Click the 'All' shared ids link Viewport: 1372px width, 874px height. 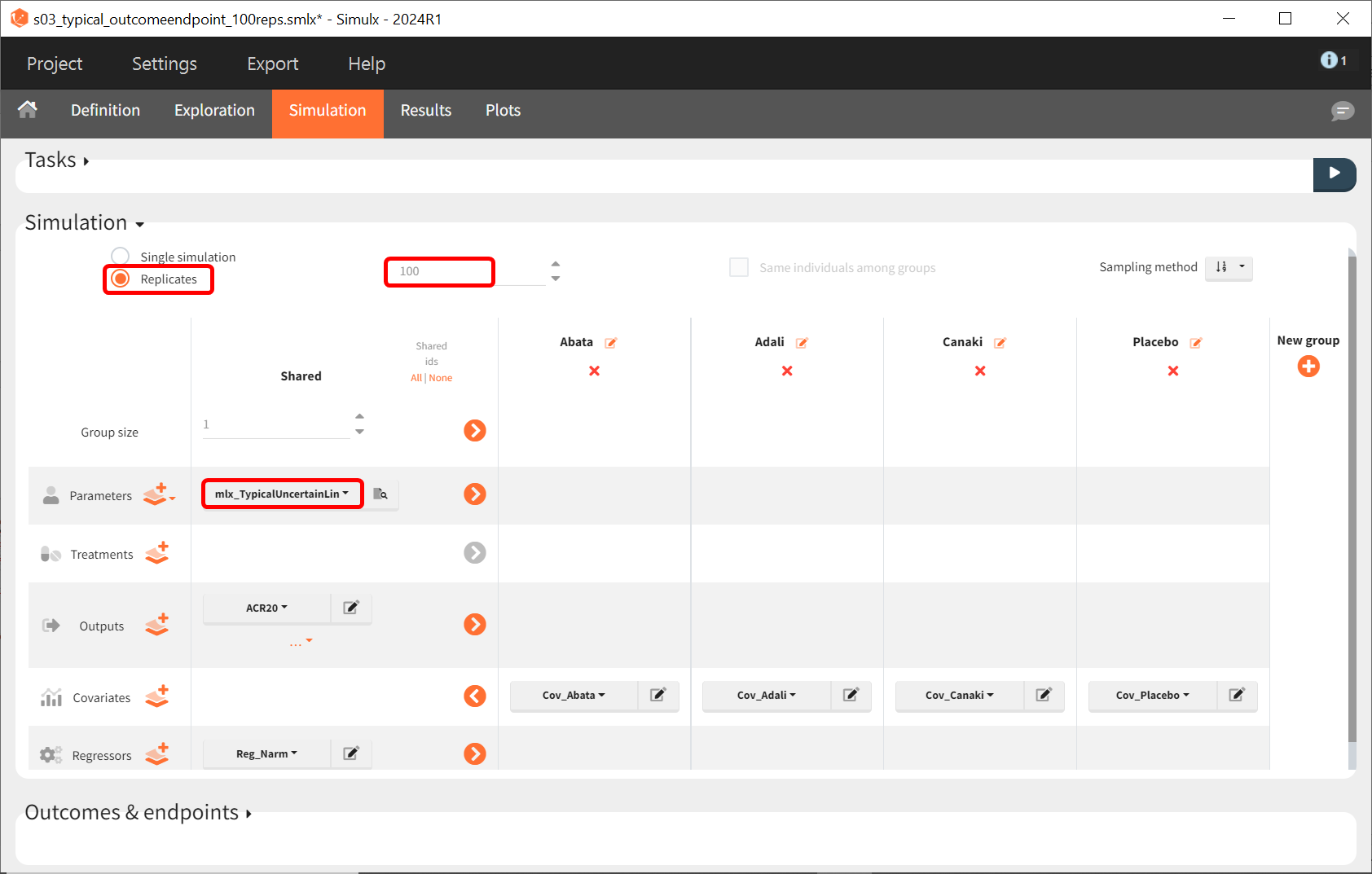pos(416,378)
